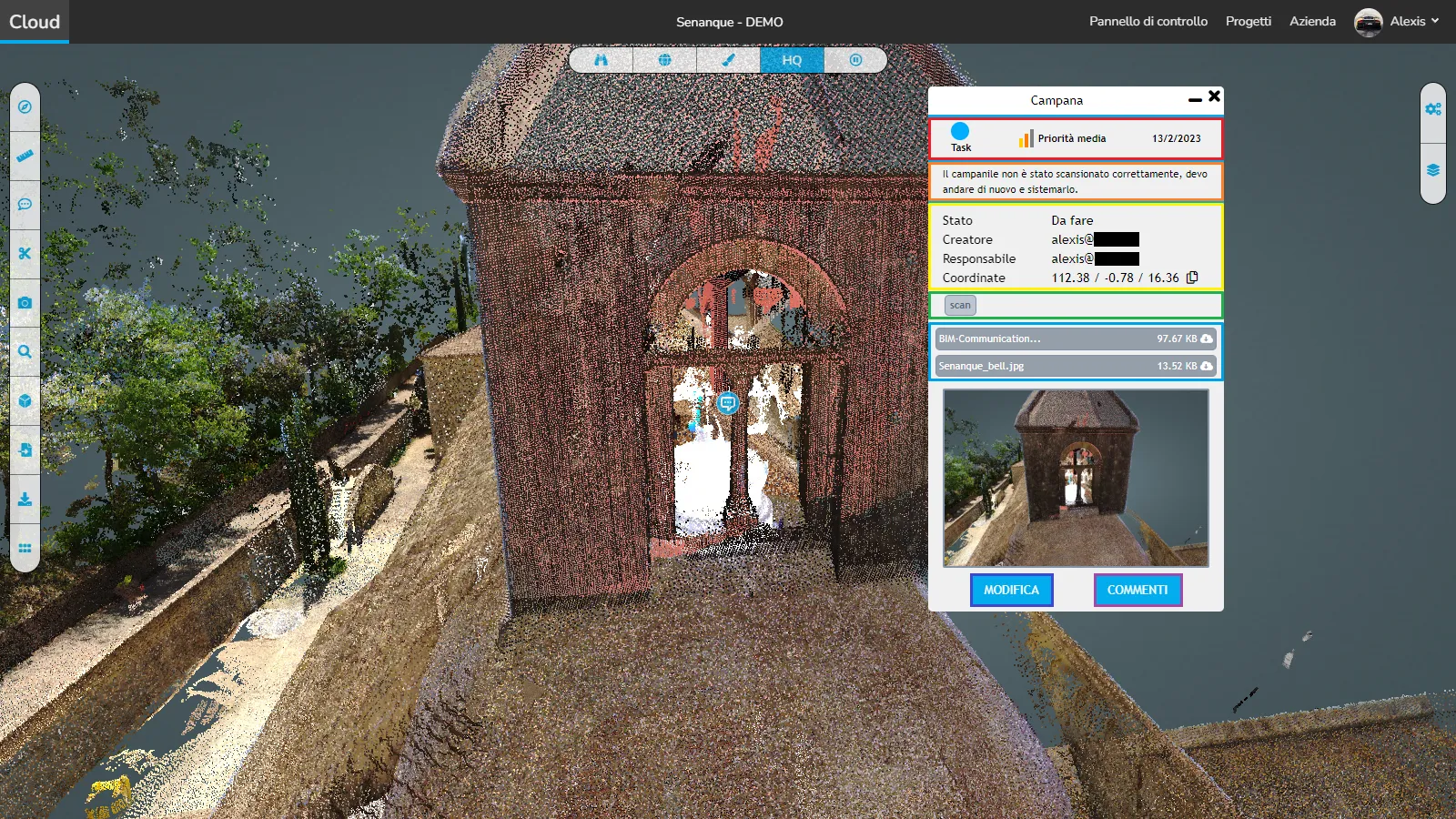Click the Senanque - DEMO project title

729,22
